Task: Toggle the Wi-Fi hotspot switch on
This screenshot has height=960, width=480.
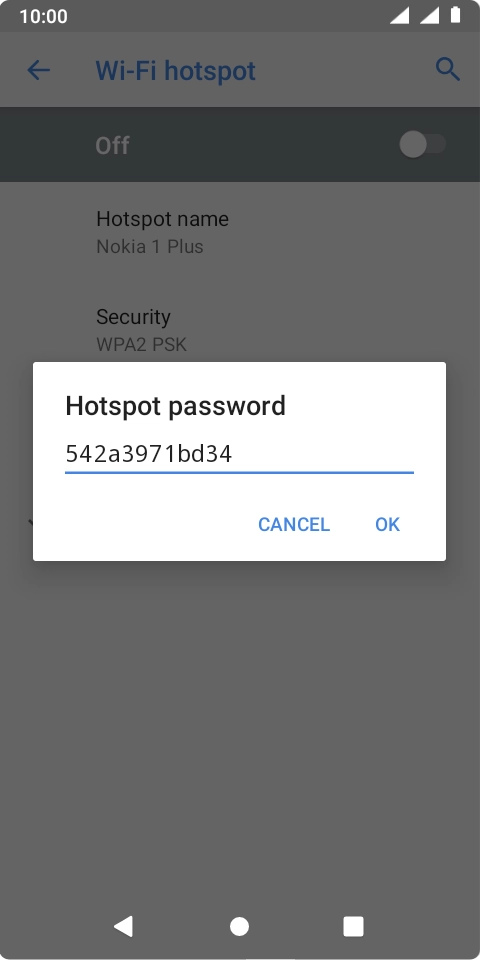Action: [x=422, y=145]
